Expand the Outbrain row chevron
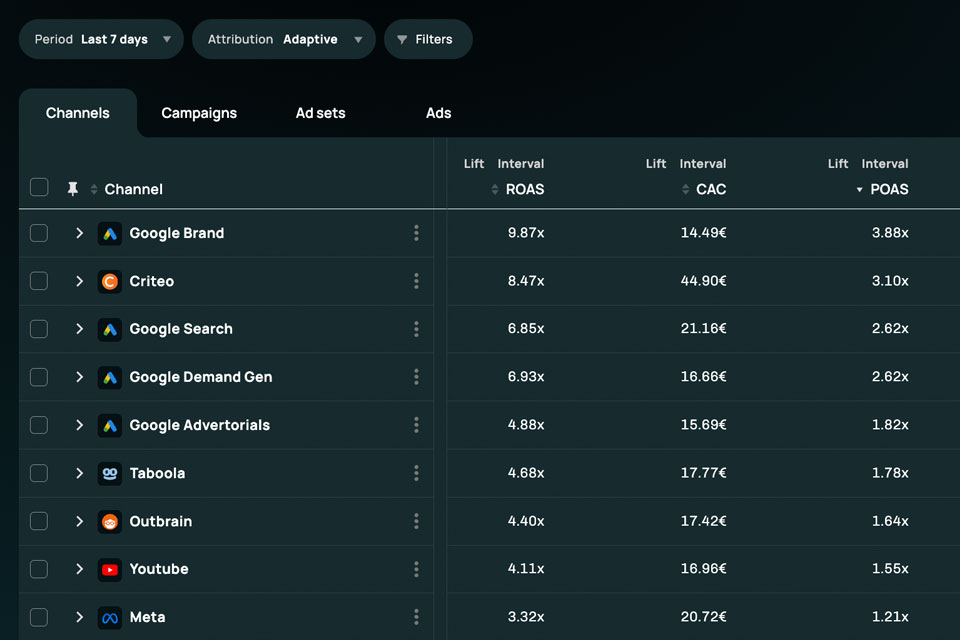960x640 pixels. (x=79, y=521)
